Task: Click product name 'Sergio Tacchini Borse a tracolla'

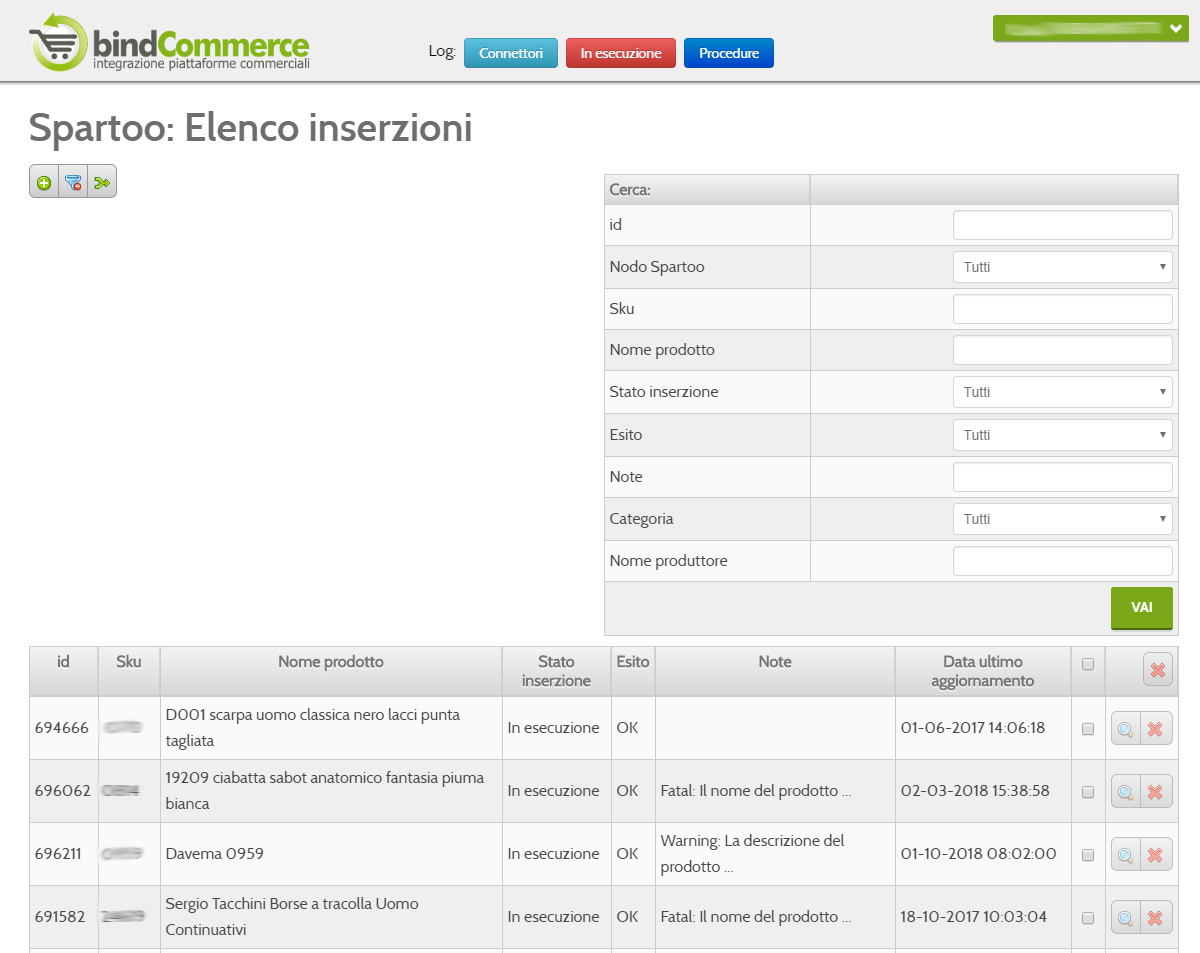Action: point(292,917)
